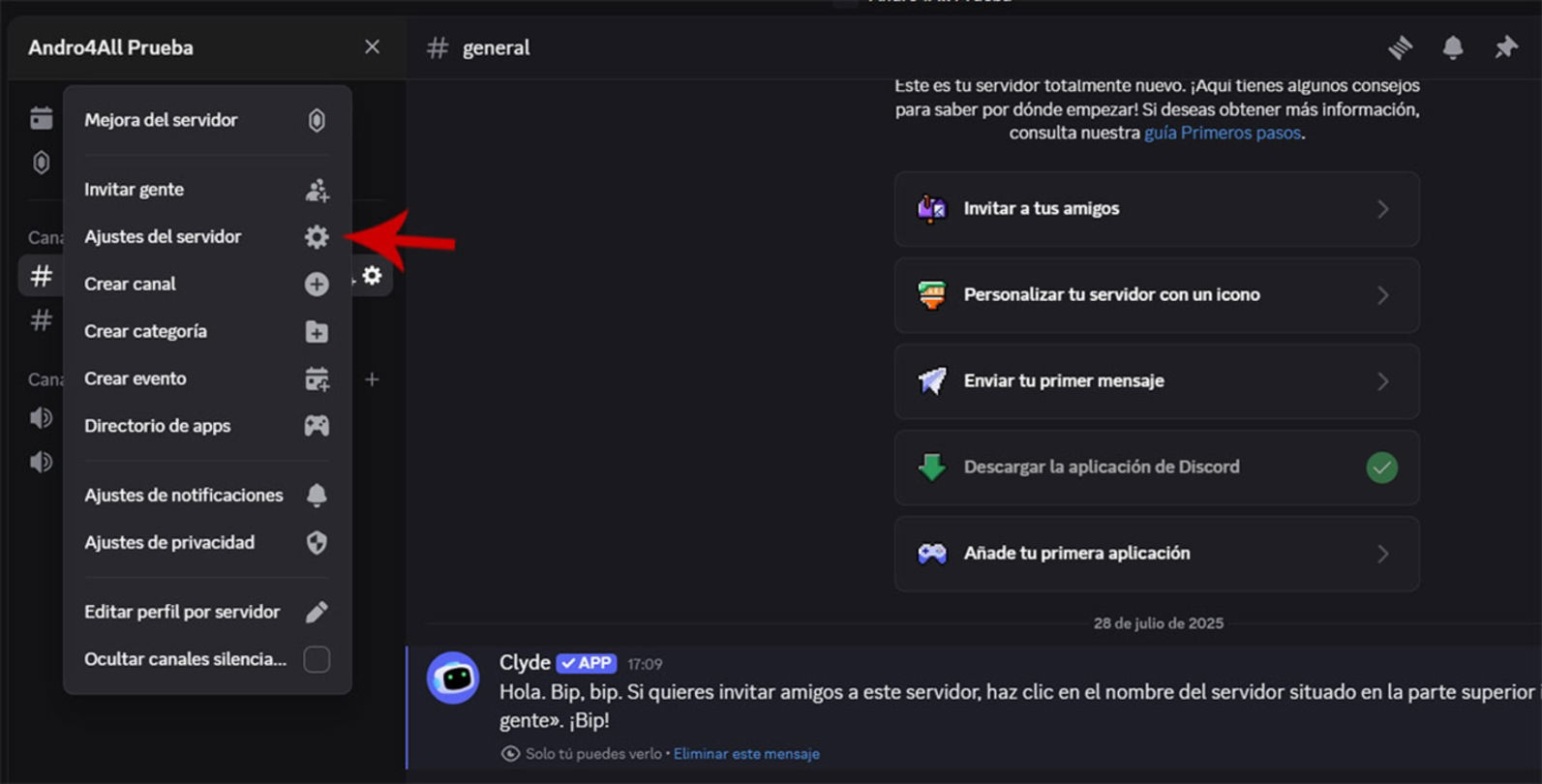
Task: Click the green download arrow icon
Action: click(x=931, y=467)
